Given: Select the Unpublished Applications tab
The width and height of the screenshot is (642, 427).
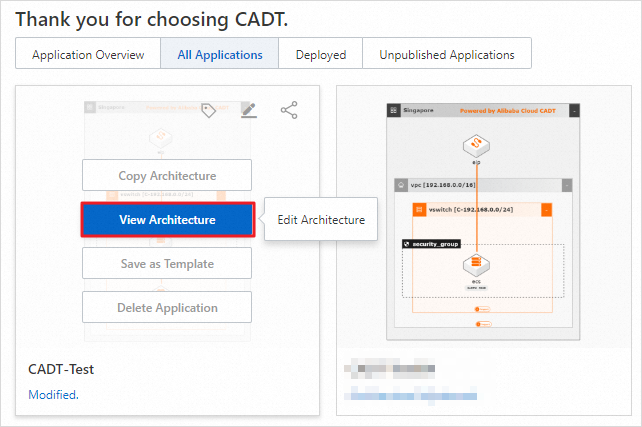Looking at the screenshot, I should 446,54.
